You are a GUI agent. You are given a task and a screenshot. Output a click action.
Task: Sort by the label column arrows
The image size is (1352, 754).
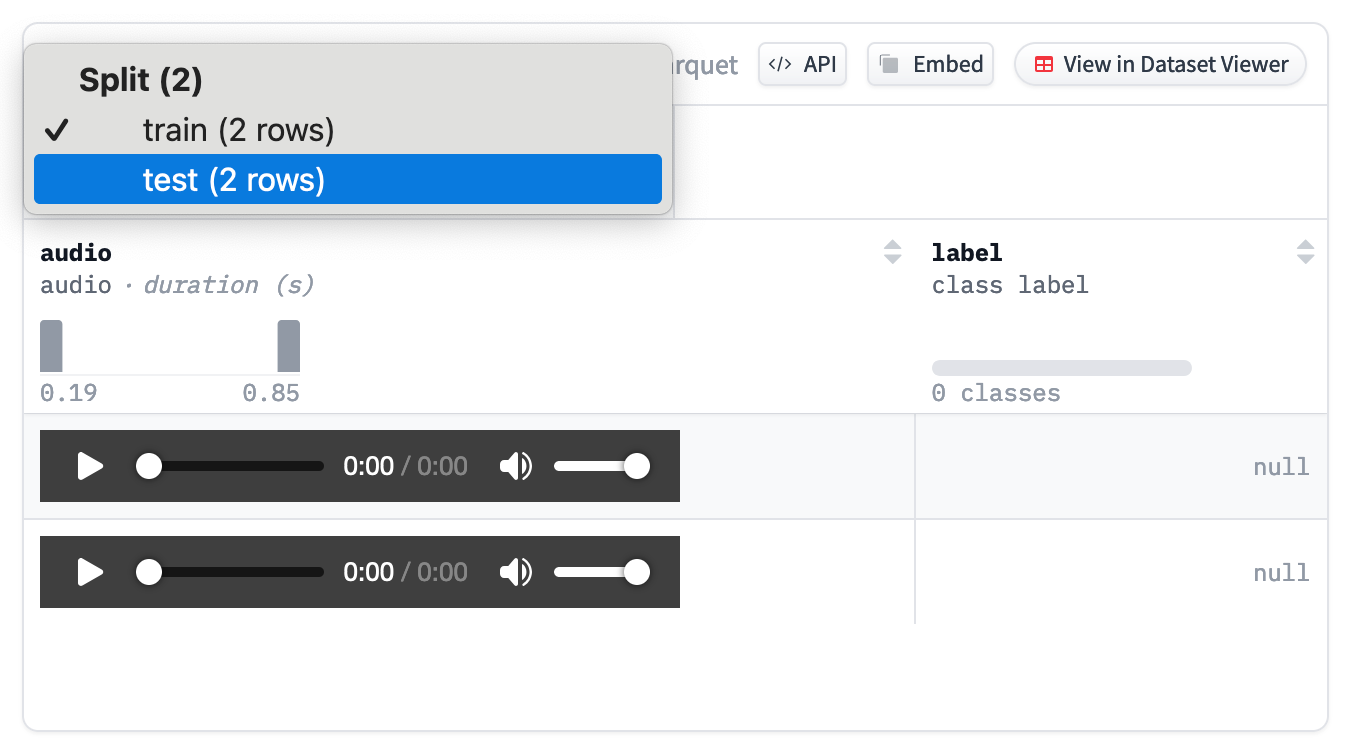tap(1305, 252)
